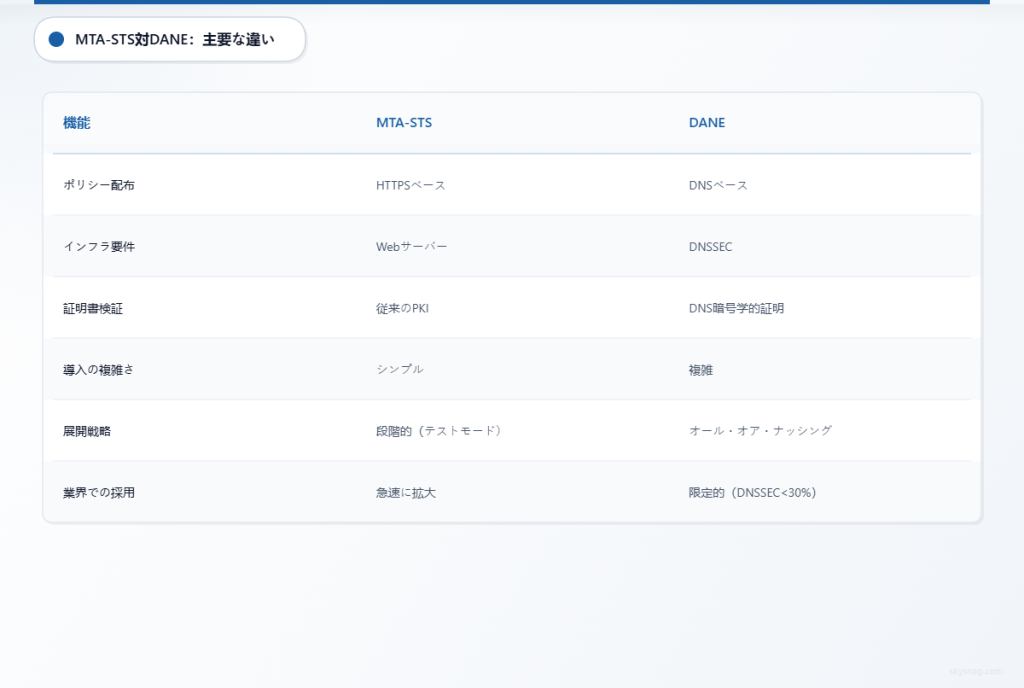Image resolution: width=1024 pixels, height=688 pixels.
Task: Select the MTA-STS対DANE title pill
Action: [x=168, y=39]
